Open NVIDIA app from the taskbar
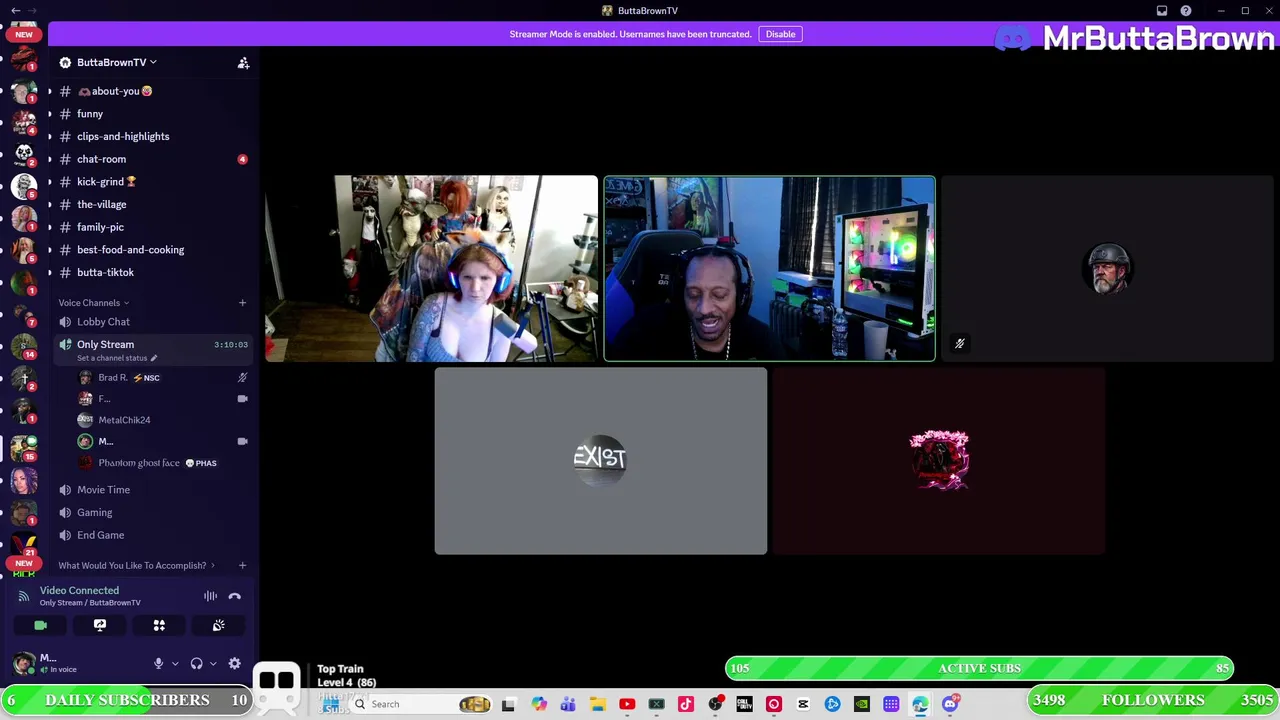 click(862, 704)
